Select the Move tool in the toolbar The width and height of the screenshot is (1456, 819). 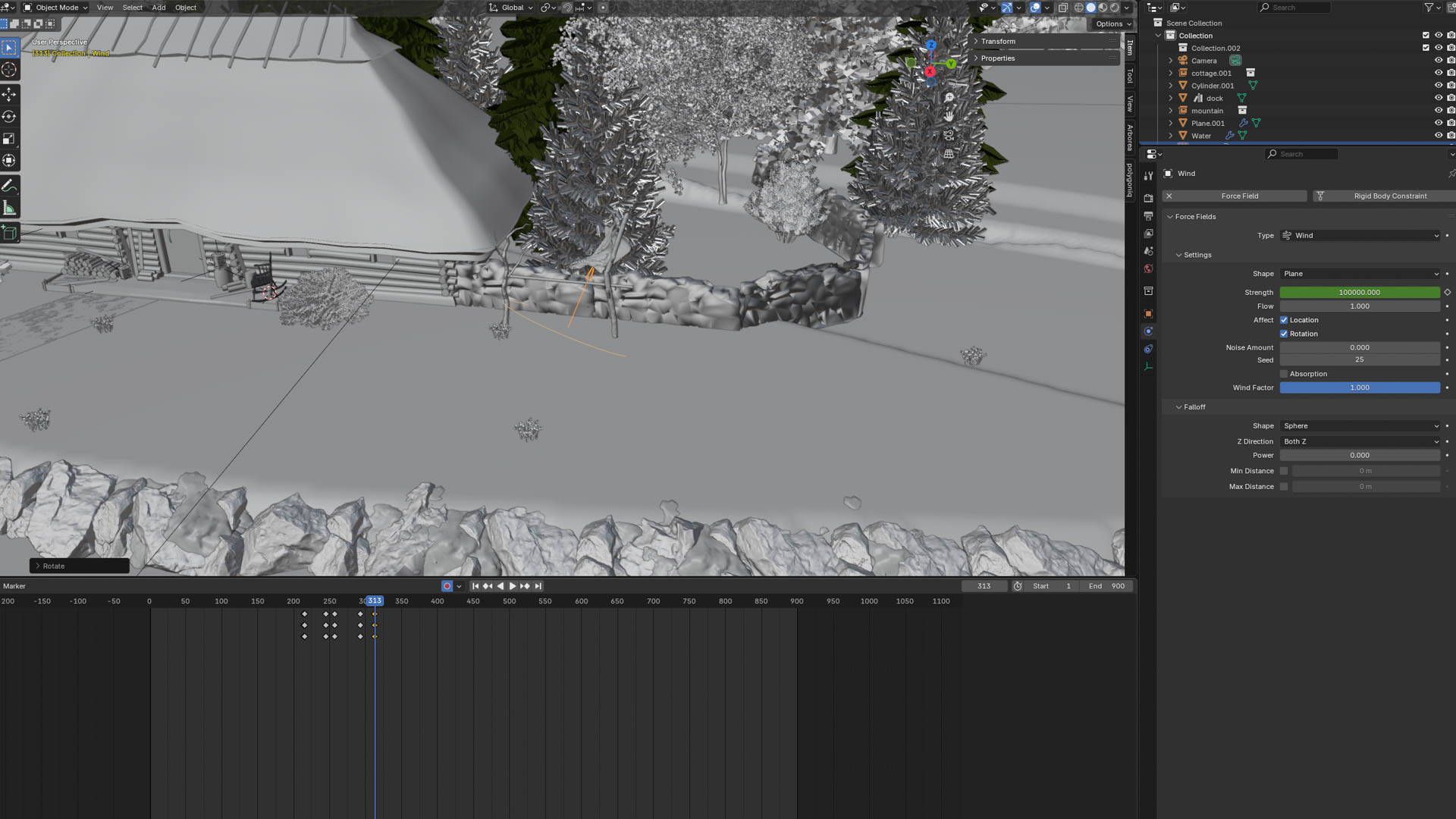pos(9,94)
